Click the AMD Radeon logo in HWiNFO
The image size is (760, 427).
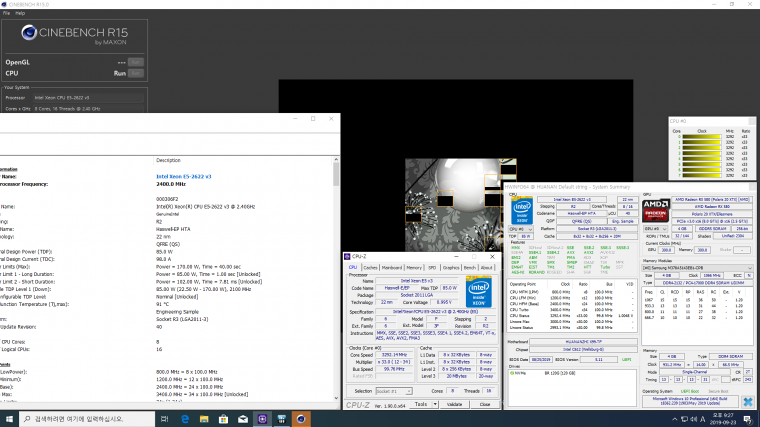click(x=655, y=210)
